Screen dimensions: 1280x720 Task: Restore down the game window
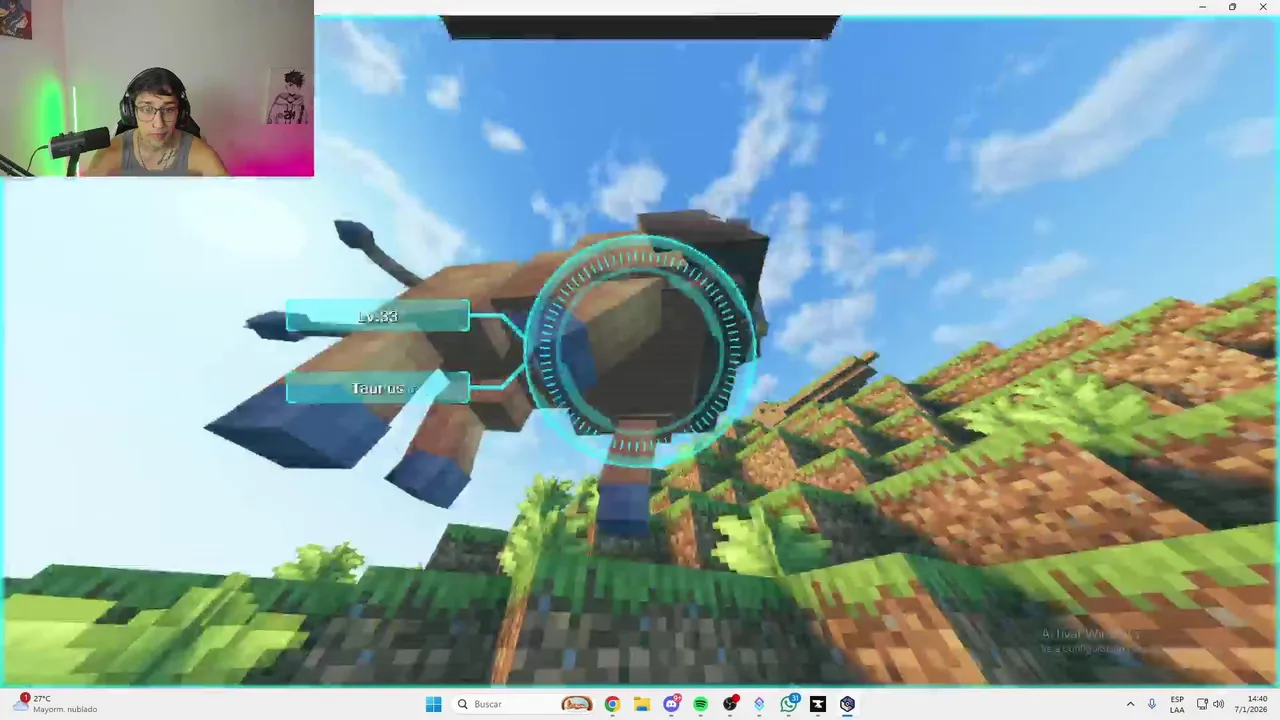[1232, 7]
